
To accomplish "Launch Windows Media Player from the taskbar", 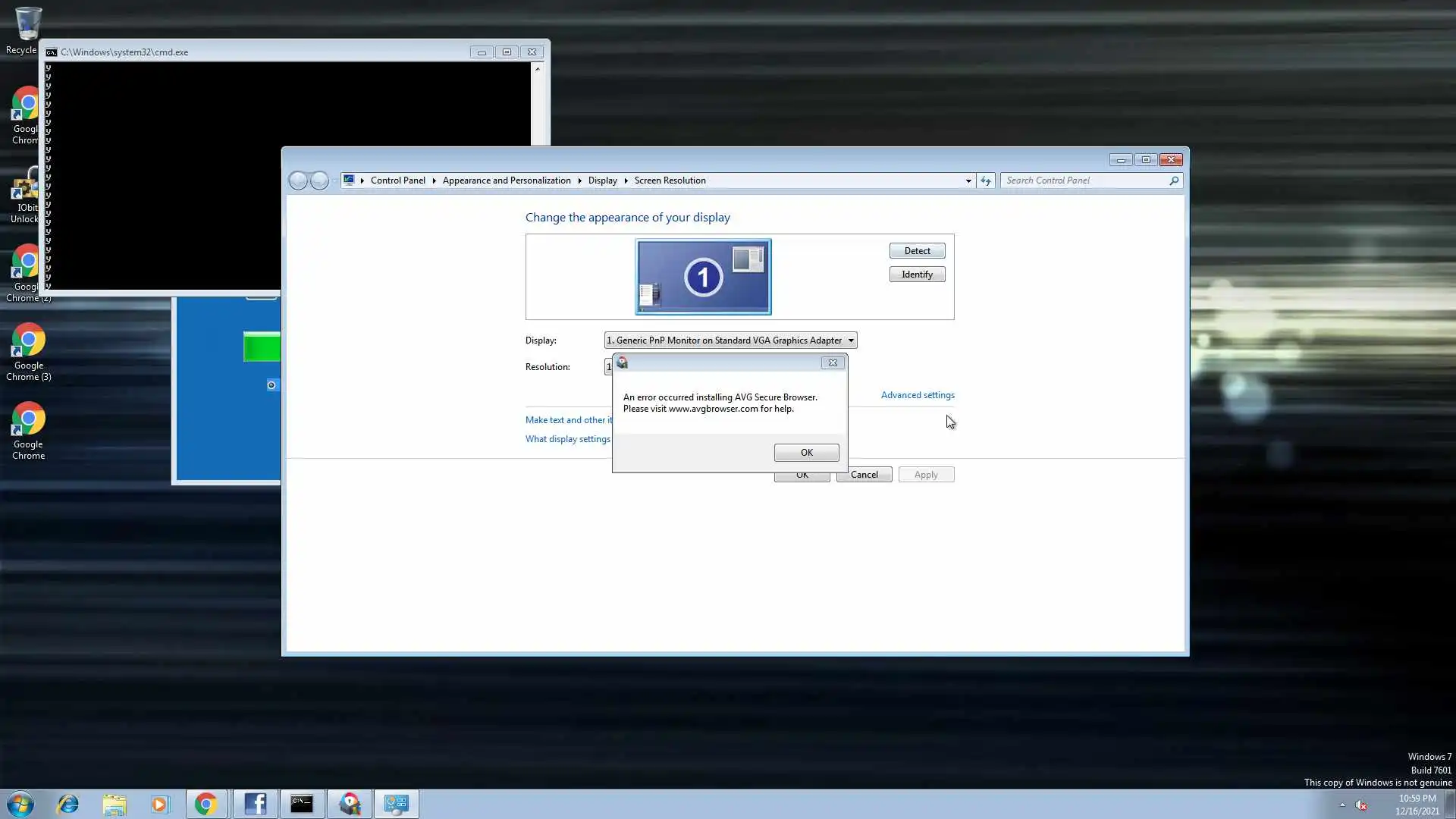I will pos(160,804).
